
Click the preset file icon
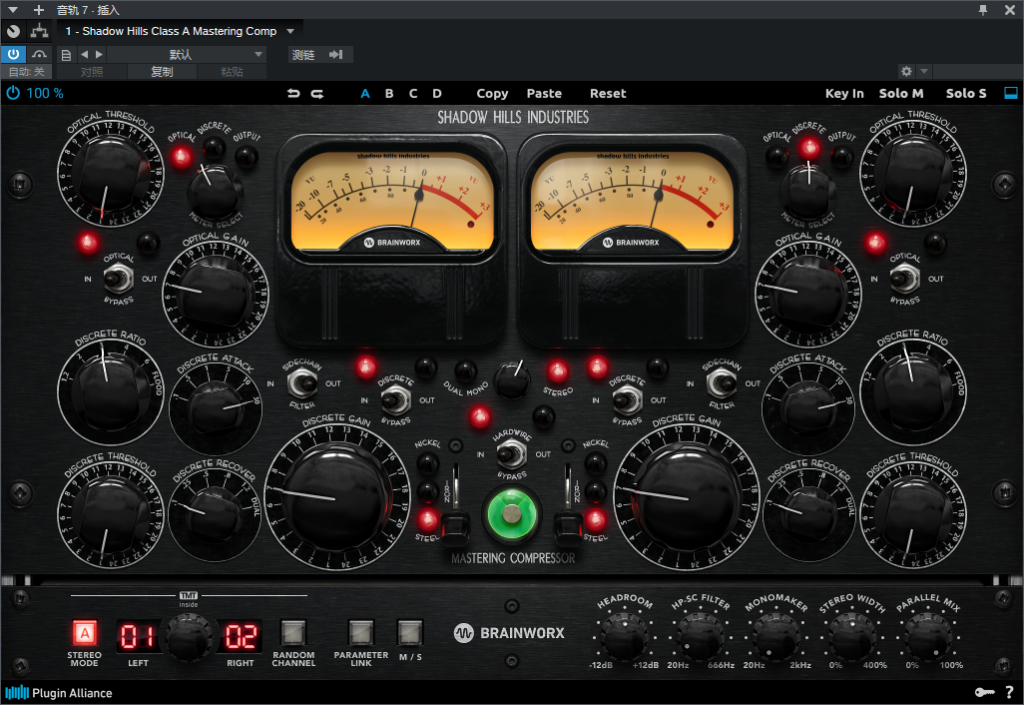pos(66,55)
